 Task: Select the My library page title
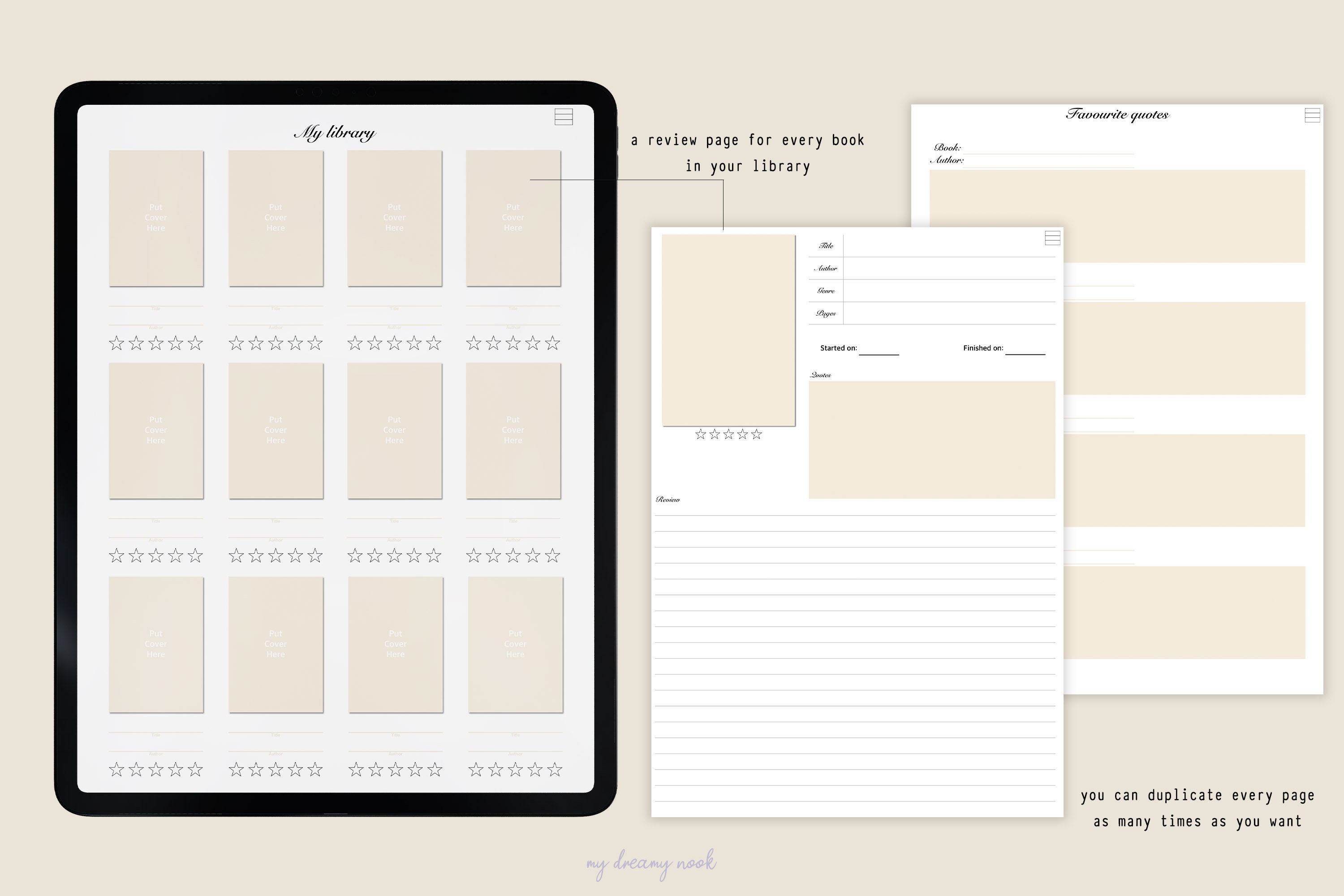336,133
